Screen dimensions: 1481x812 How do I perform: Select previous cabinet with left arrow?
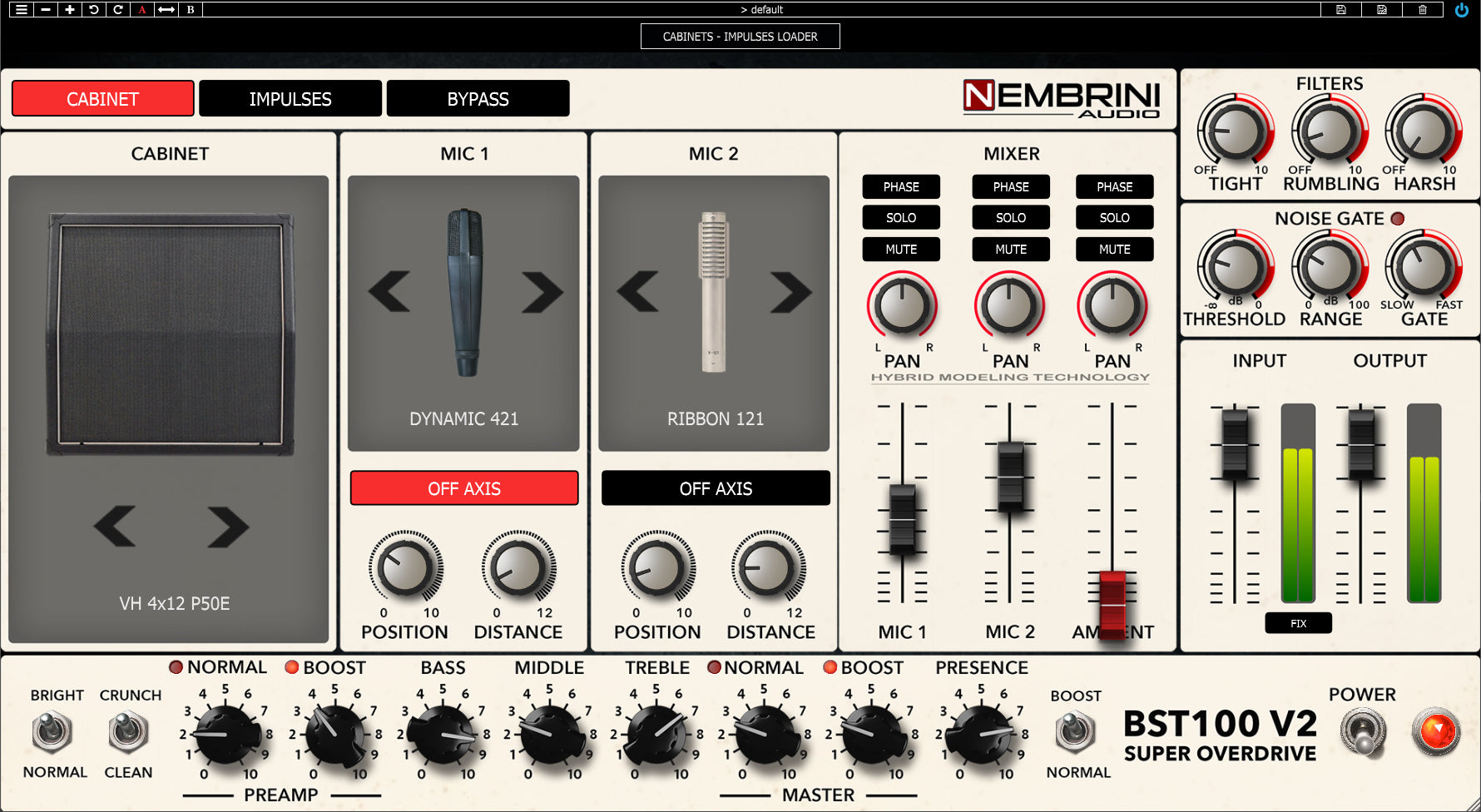pyautogui.click(x=115, y=526)
